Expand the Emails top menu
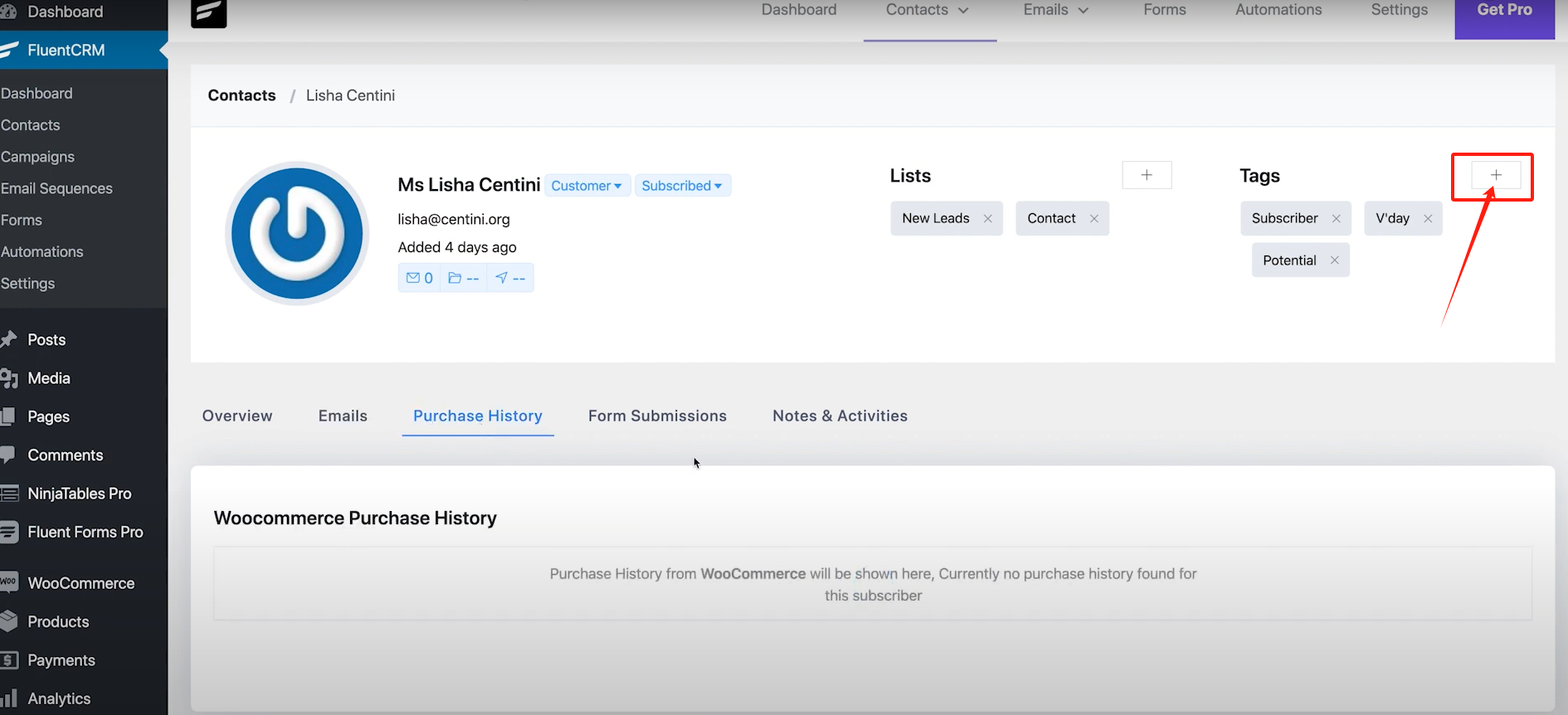 1055,10
